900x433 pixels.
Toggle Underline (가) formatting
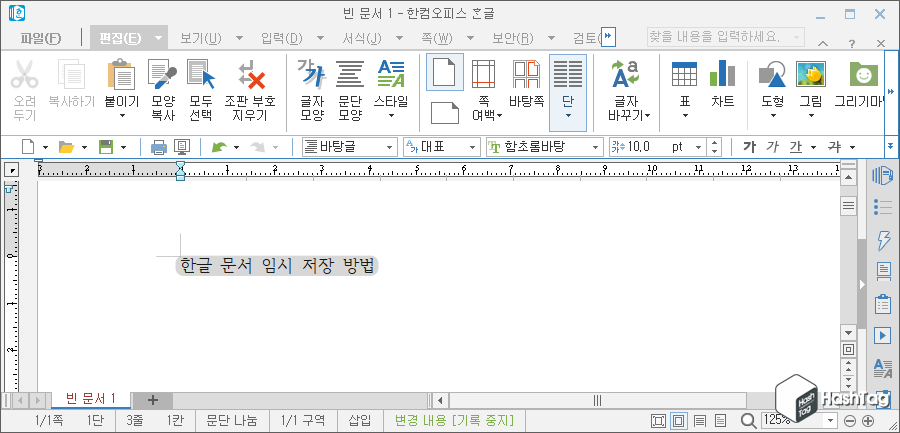tap(796, 147)
